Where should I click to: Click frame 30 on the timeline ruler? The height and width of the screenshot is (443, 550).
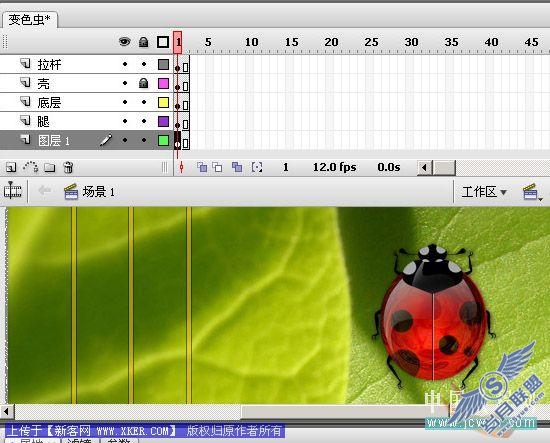click(x=411, y=42)
